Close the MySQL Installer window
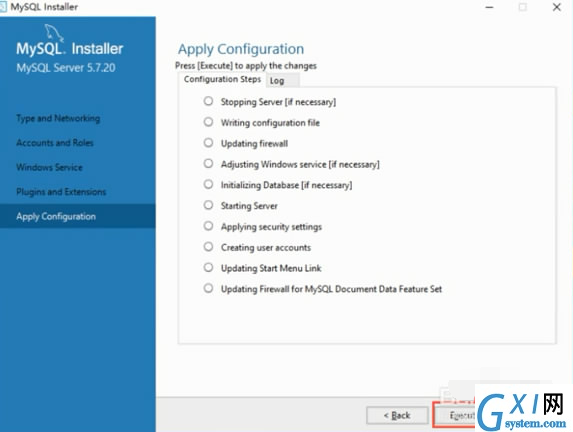 click(557, 7)
